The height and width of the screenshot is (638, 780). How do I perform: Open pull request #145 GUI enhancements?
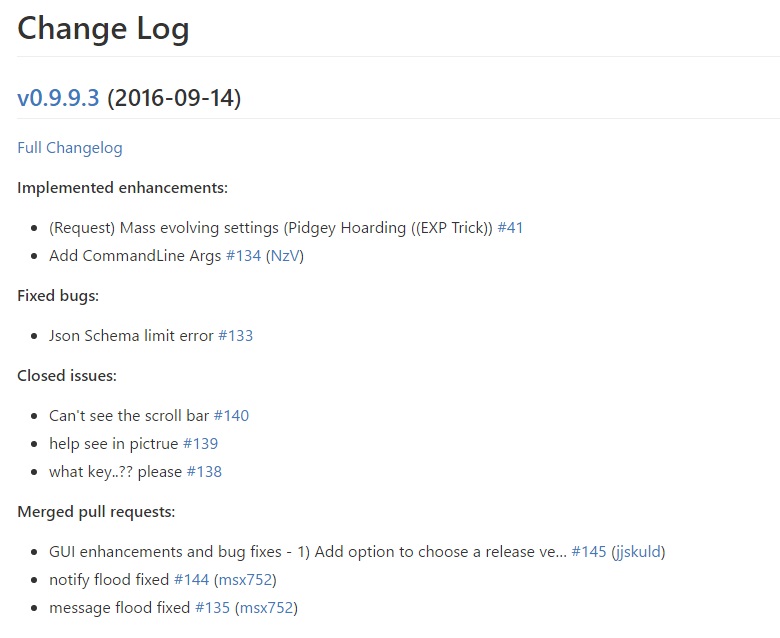click(589, 551)
